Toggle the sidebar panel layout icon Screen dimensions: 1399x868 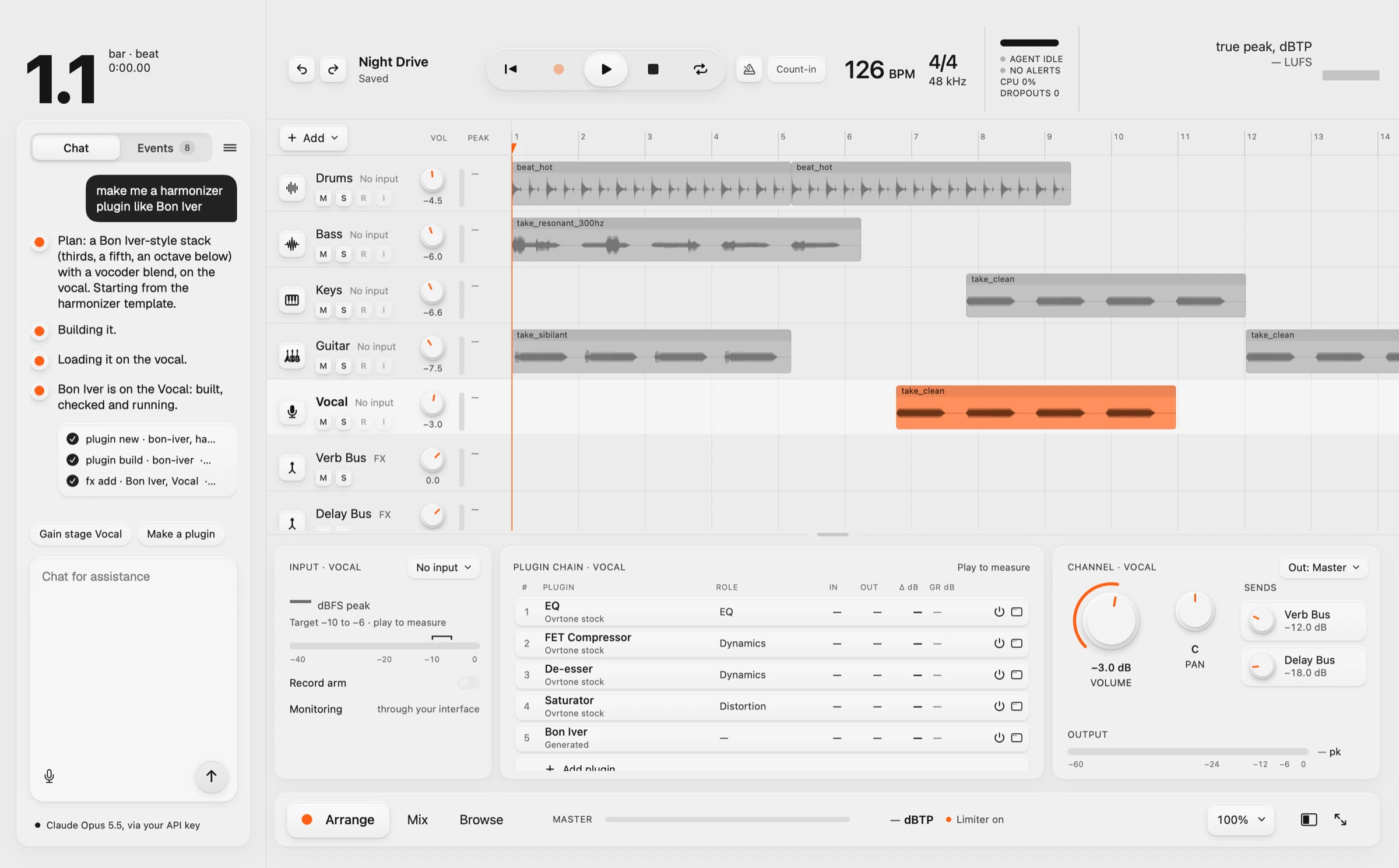[1309, 820]
